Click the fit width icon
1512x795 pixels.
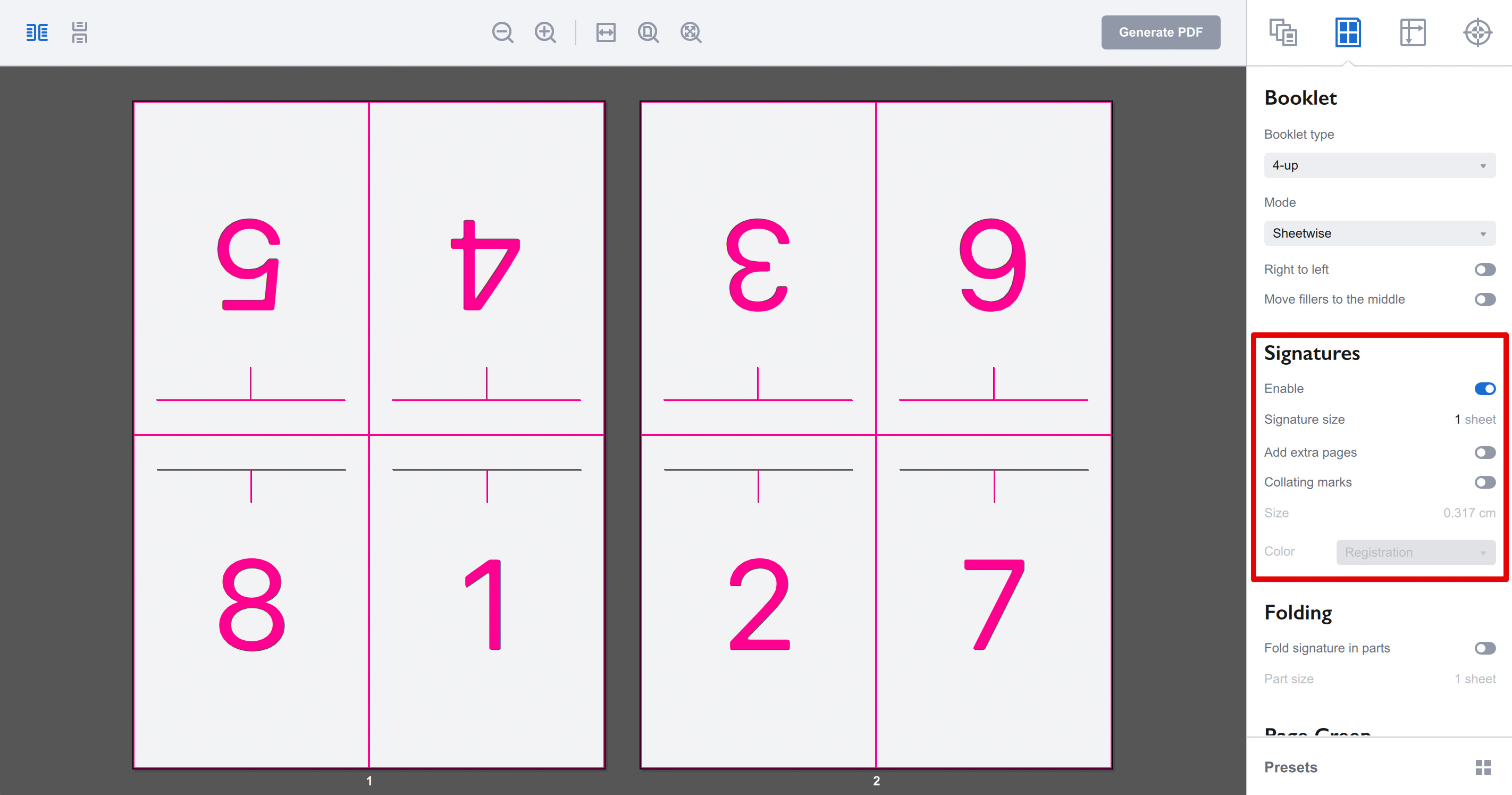click(606, 32)
